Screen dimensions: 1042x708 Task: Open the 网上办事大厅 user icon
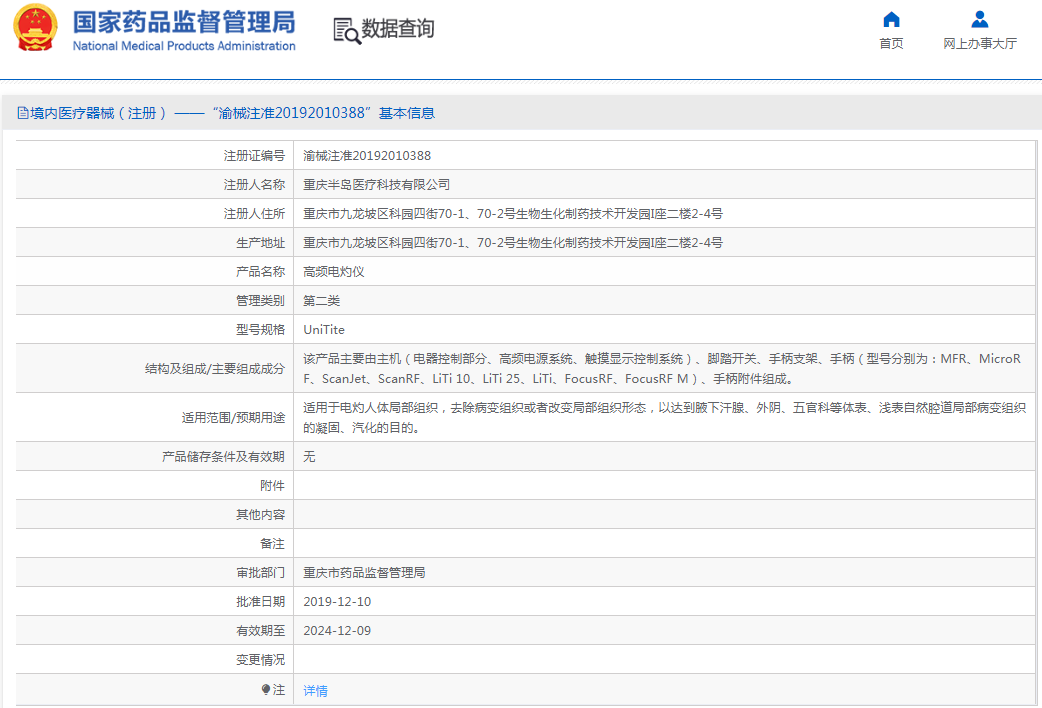pyautogui.click(x=980, y=19)
